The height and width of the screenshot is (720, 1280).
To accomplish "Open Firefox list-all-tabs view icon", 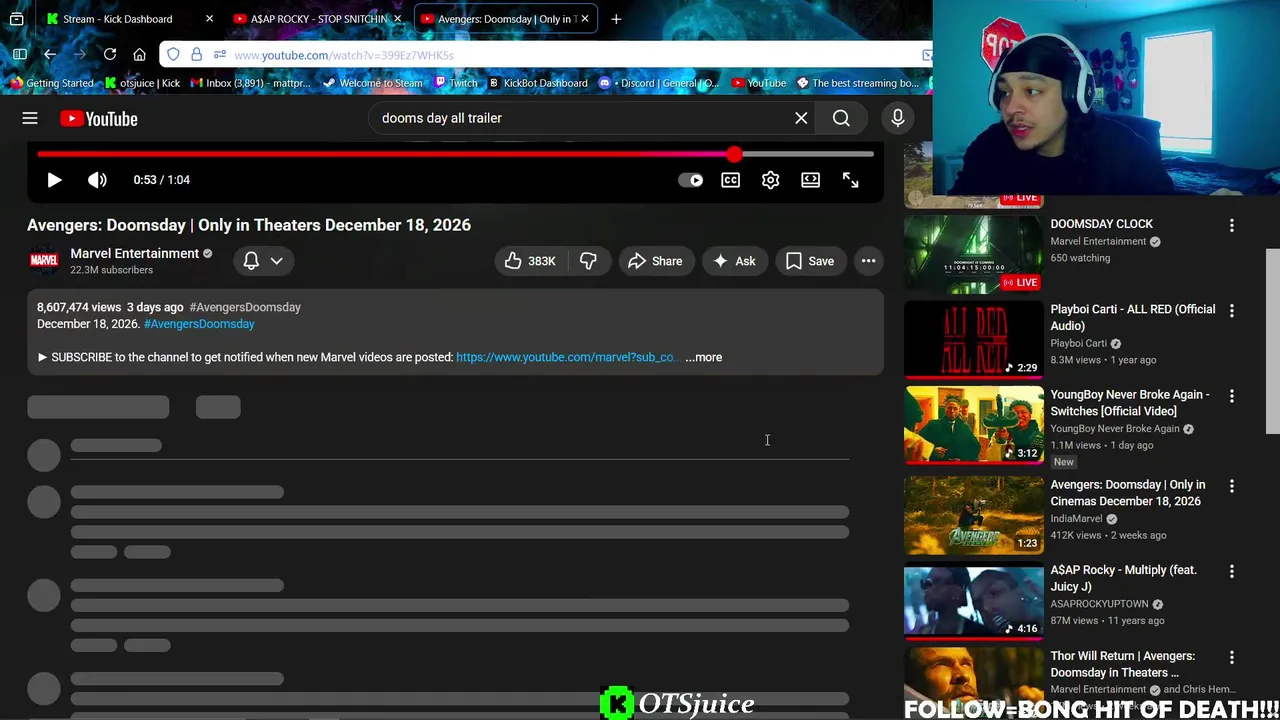I will pos(16,19).
